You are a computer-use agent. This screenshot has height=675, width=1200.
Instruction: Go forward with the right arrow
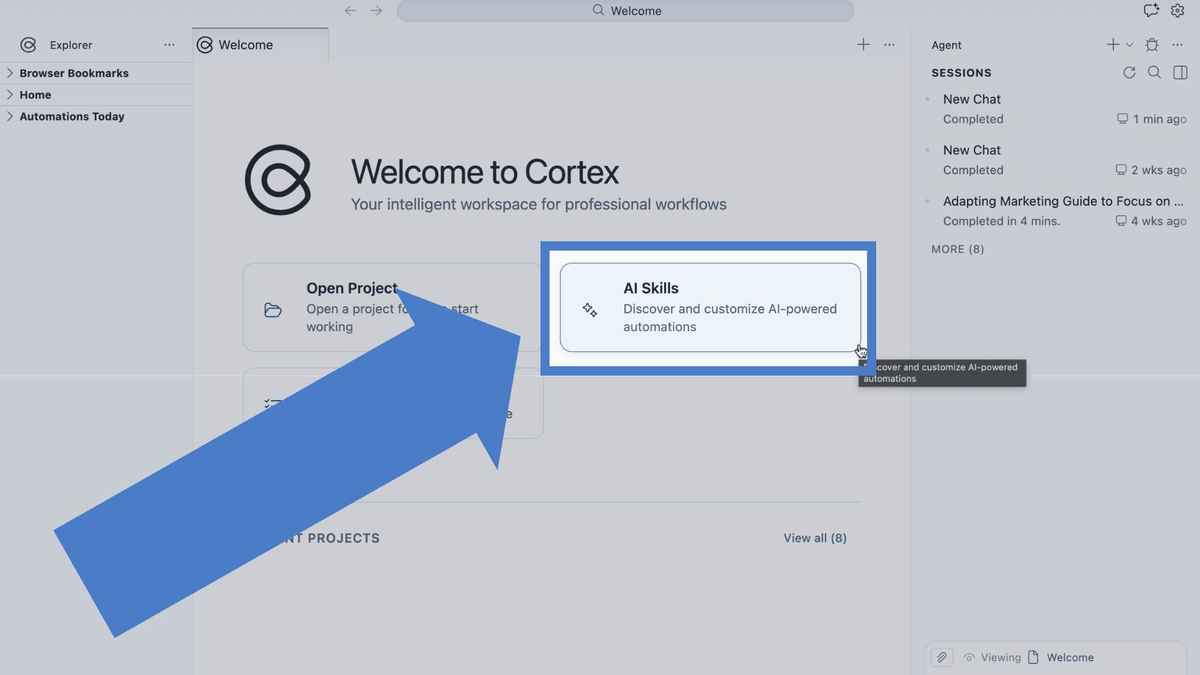tap(376, 10)
